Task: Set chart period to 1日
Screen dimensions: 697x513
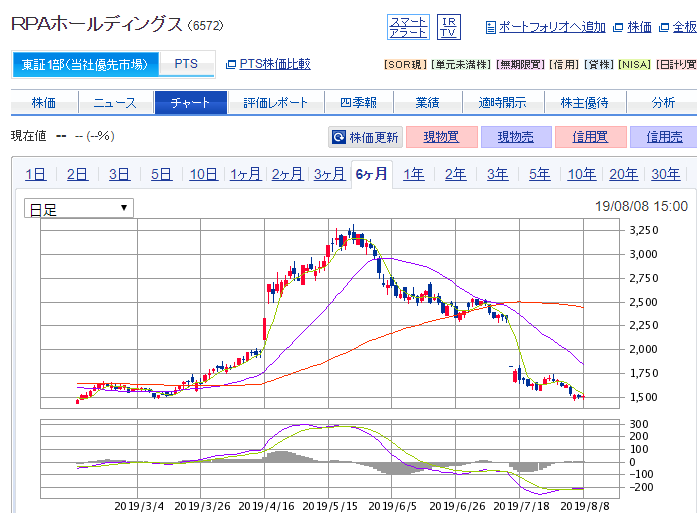Action: pos(36,174)
